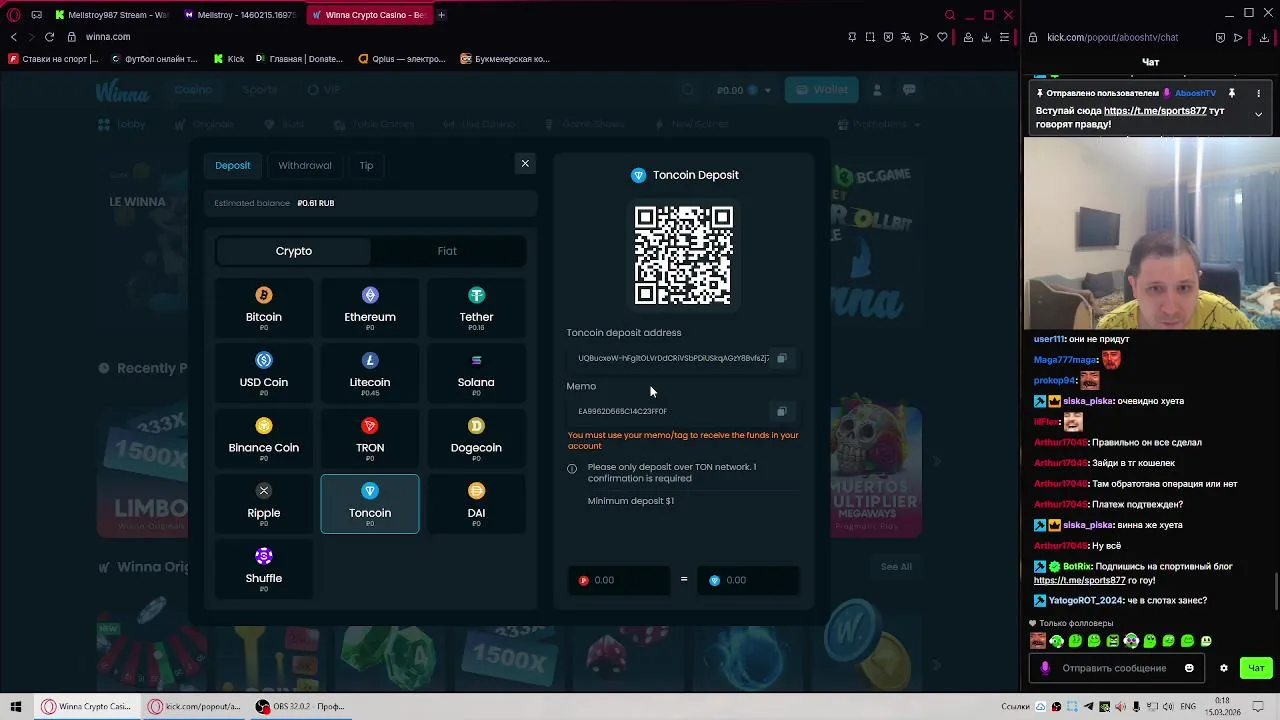This screenshot has width=1280, height=720.
Task: Open the Deposit tab
Action: coord(233,165)
